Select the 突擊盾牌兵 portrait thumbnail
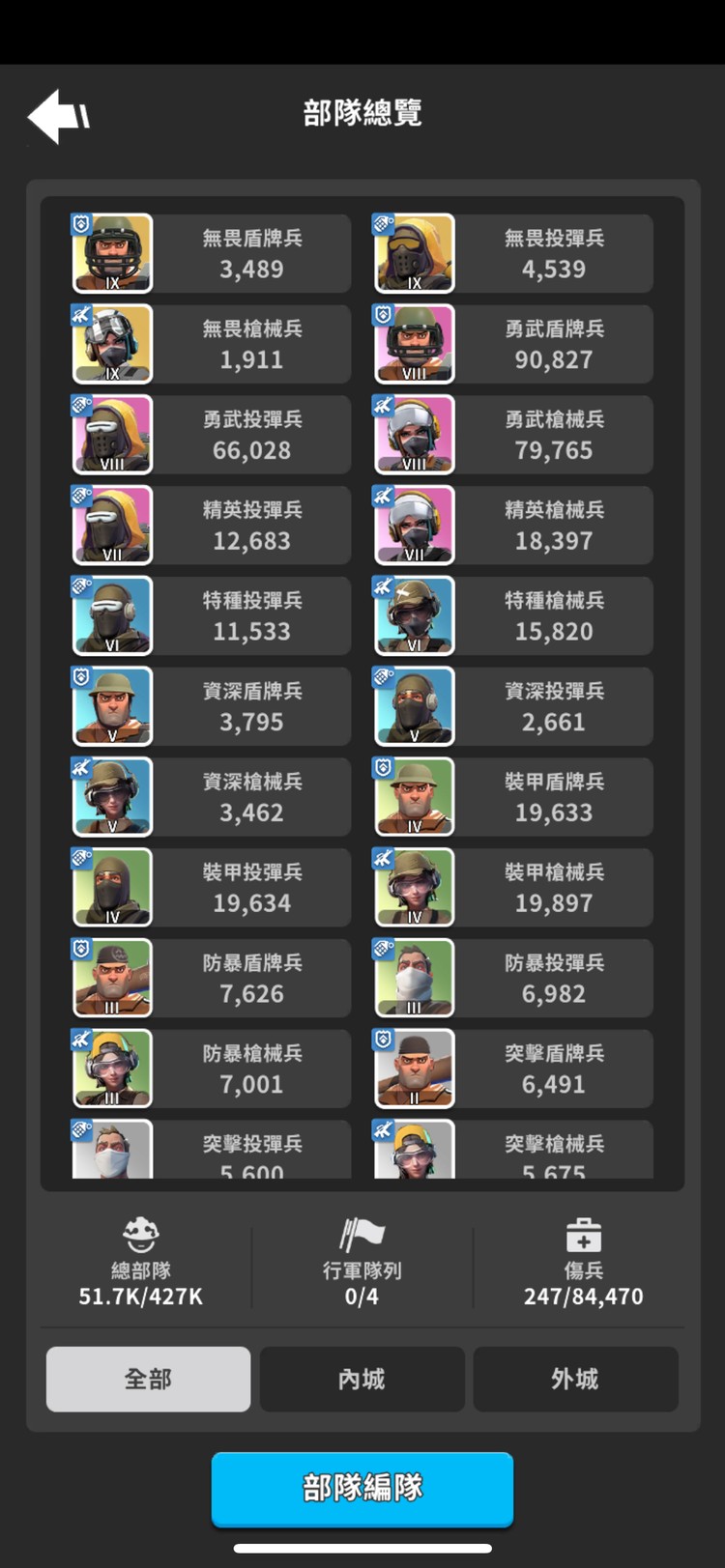Screen dimensions: 725x1568 pos(415,1069)
